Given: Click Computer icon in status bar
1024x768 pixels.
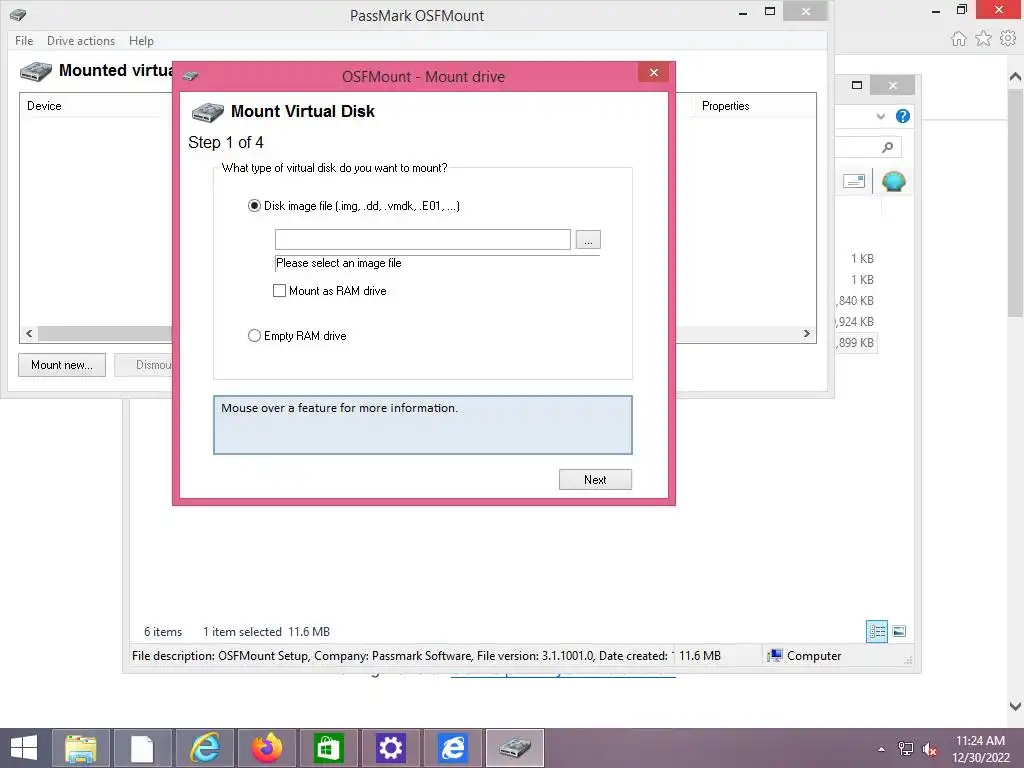Looking at the screenshot, I should click(775, 656).
